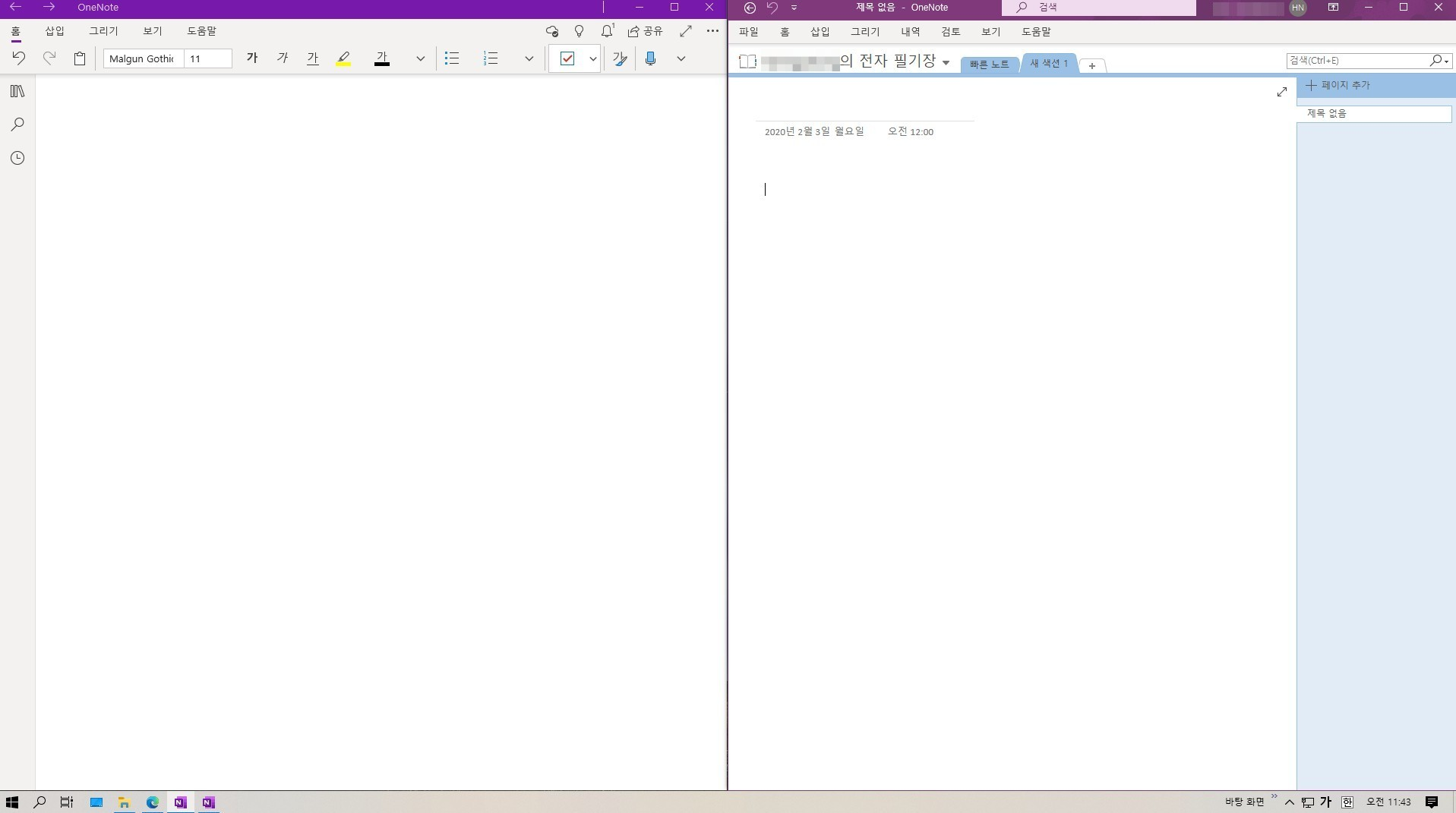This screenshot has height=813, width=1456.
Task: Redo in the left OneNote toolbar
Action: click(49, 58)
